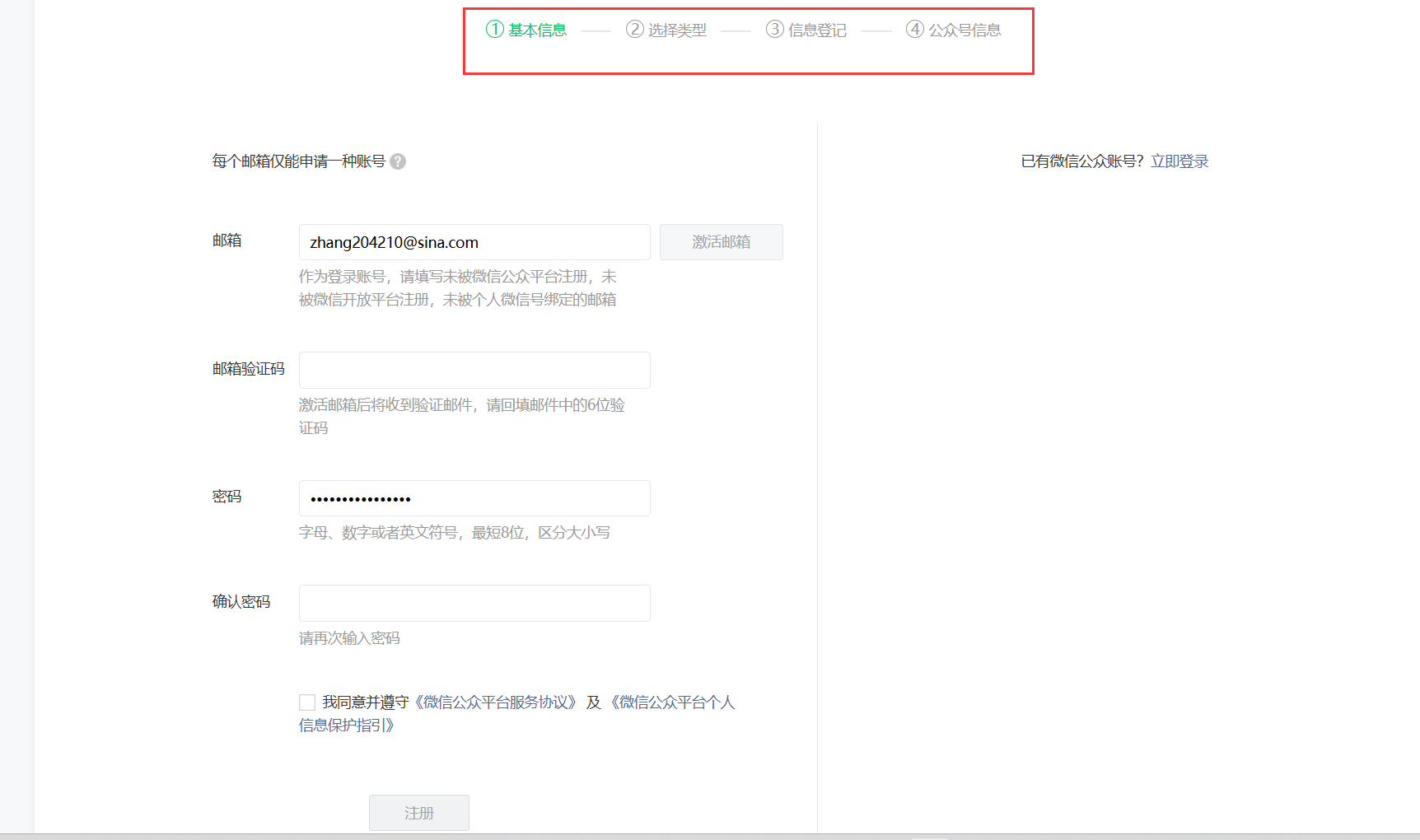Click the 激活邮箱后将收到验证邮件 hint text
This screenshot has width=1420, height=840.
pos(462,417)
